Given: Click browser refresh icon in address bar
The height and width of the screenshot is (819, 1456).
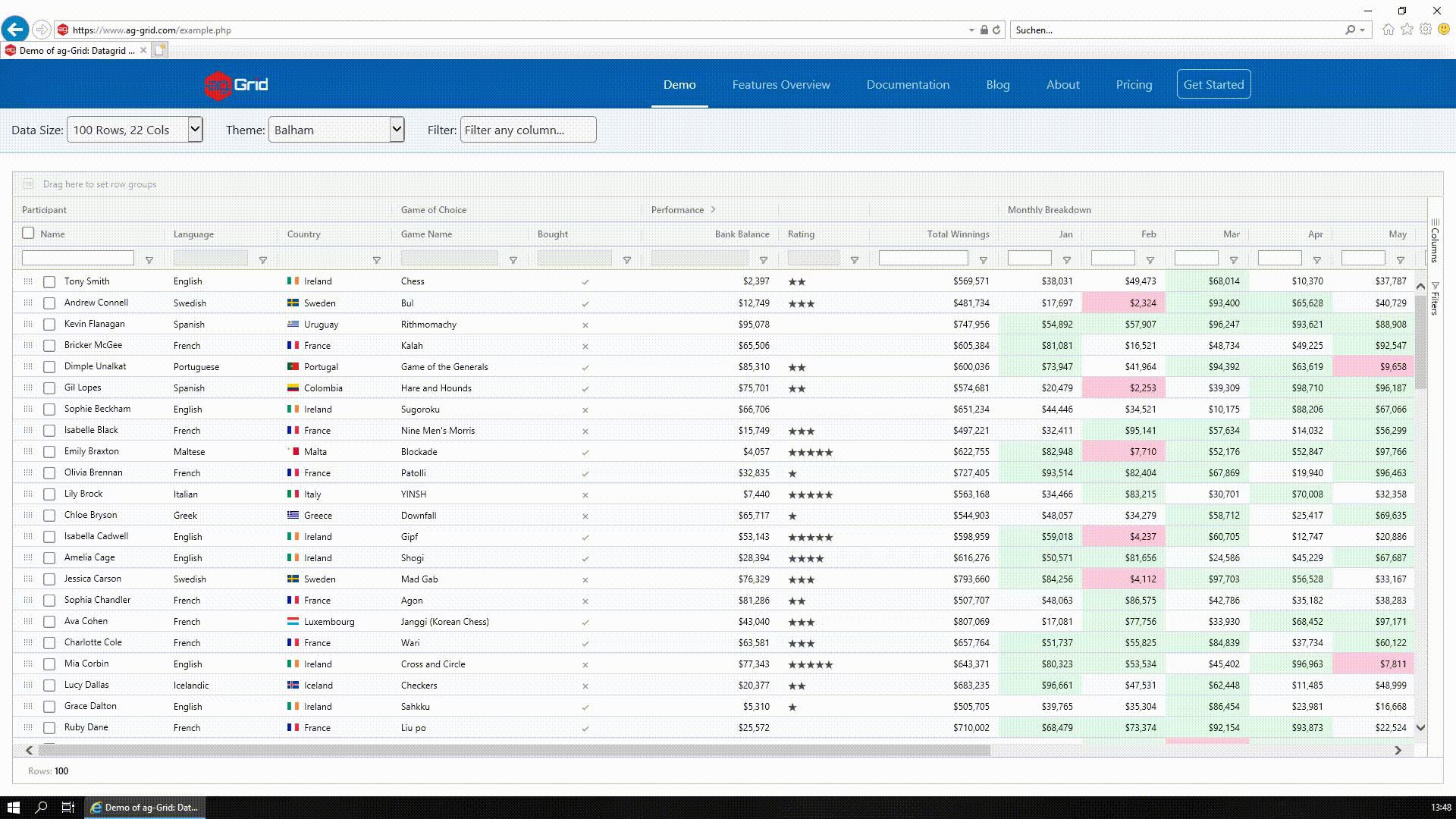Looking at the screenshot, I should 996,30.
